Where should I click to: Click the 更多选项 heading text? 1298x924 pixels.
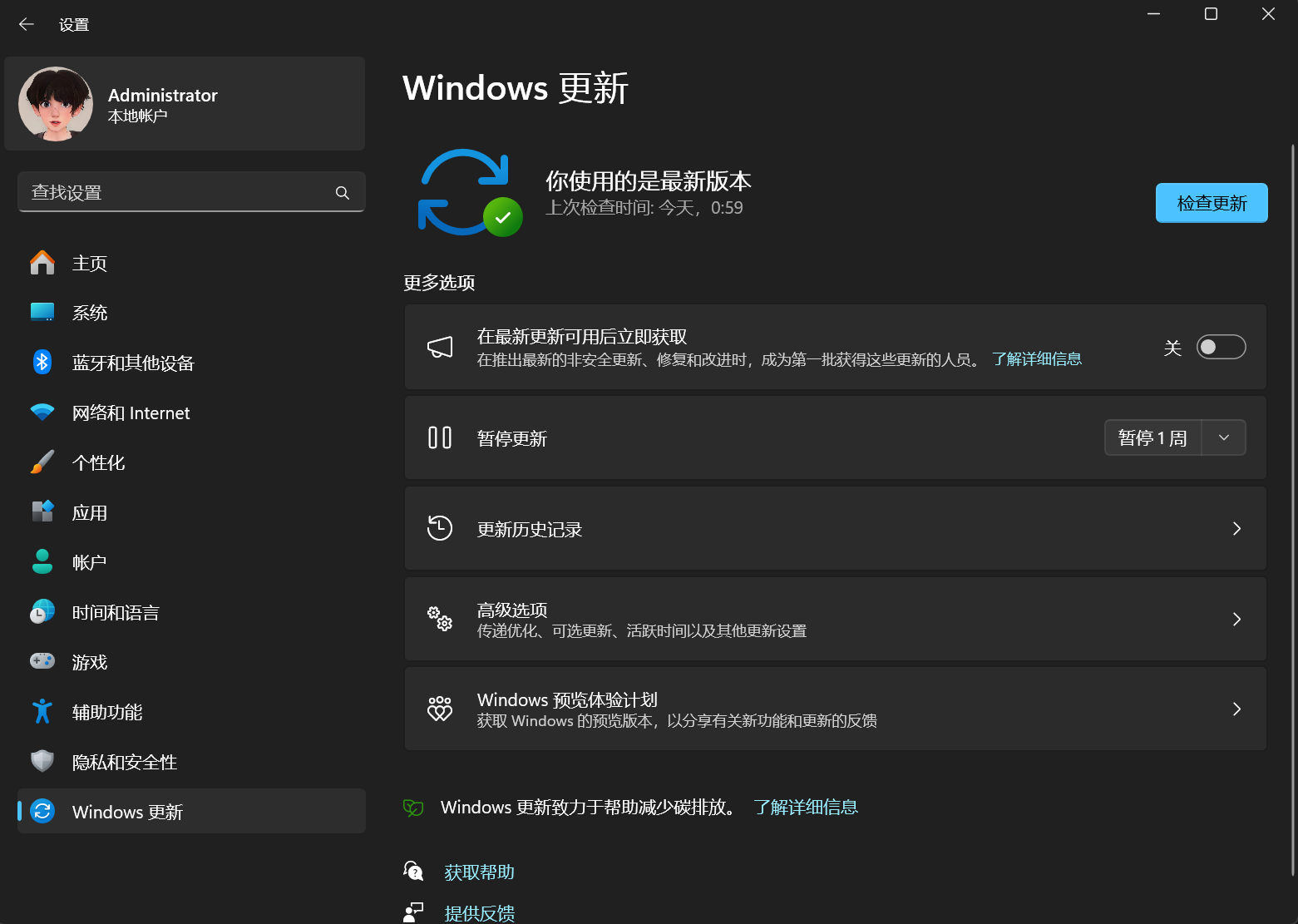coord(439,283)
